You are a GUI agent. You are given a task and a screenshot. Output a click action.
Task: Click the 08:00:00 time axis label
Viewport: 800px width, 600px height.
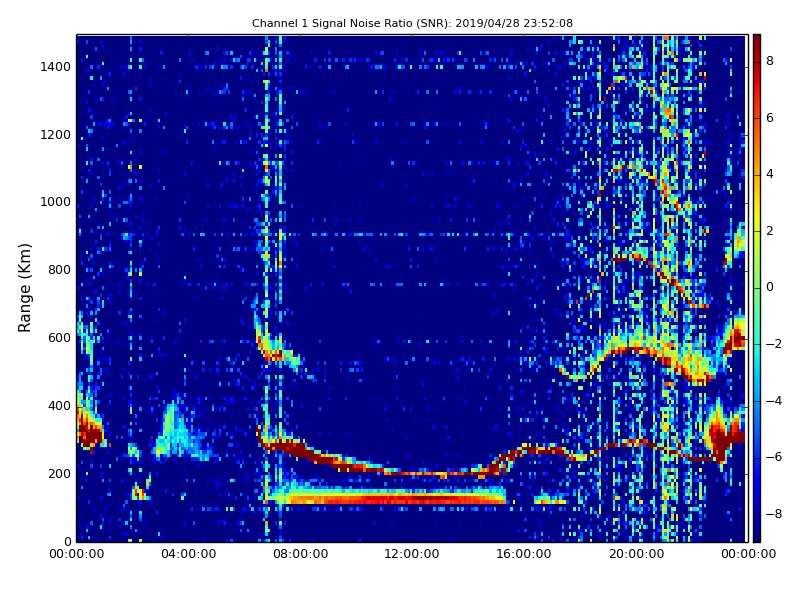pos(301,554)
